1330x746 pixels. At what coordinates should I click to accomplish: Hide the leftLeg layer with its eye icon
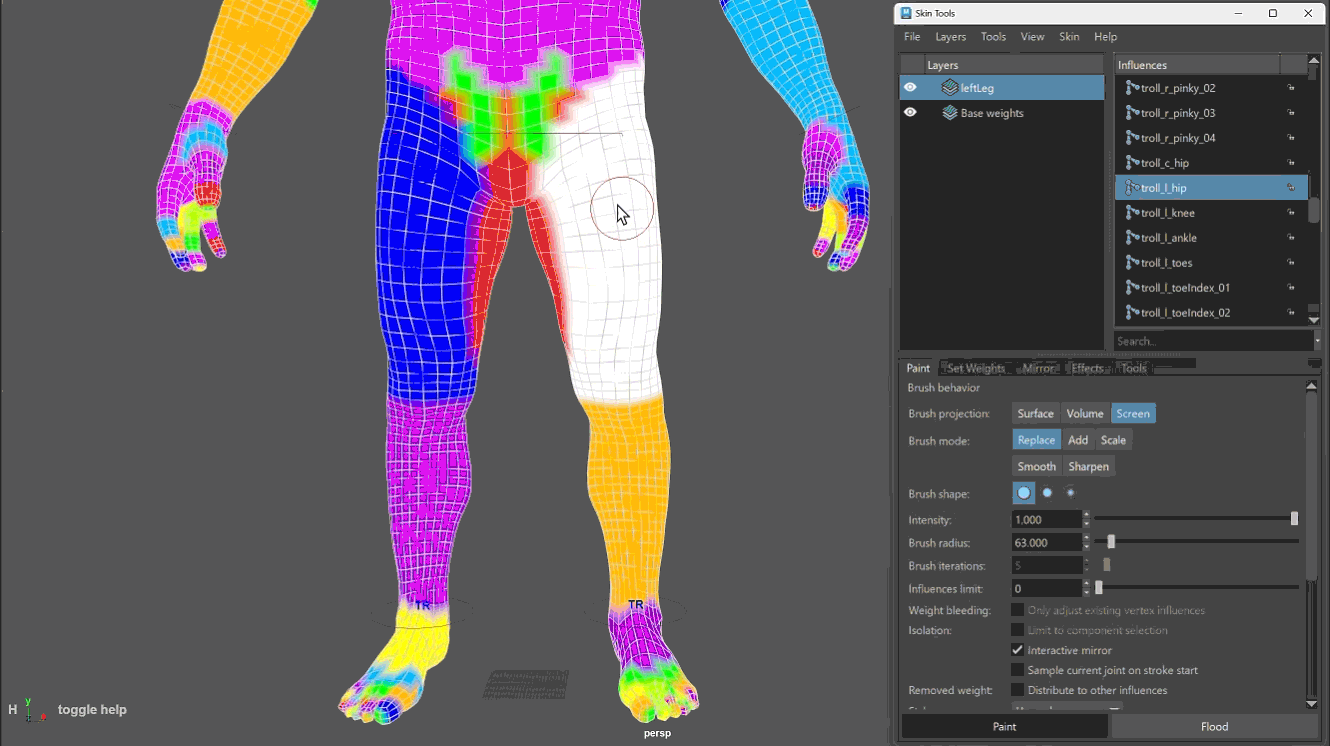[x=910, y=88]
